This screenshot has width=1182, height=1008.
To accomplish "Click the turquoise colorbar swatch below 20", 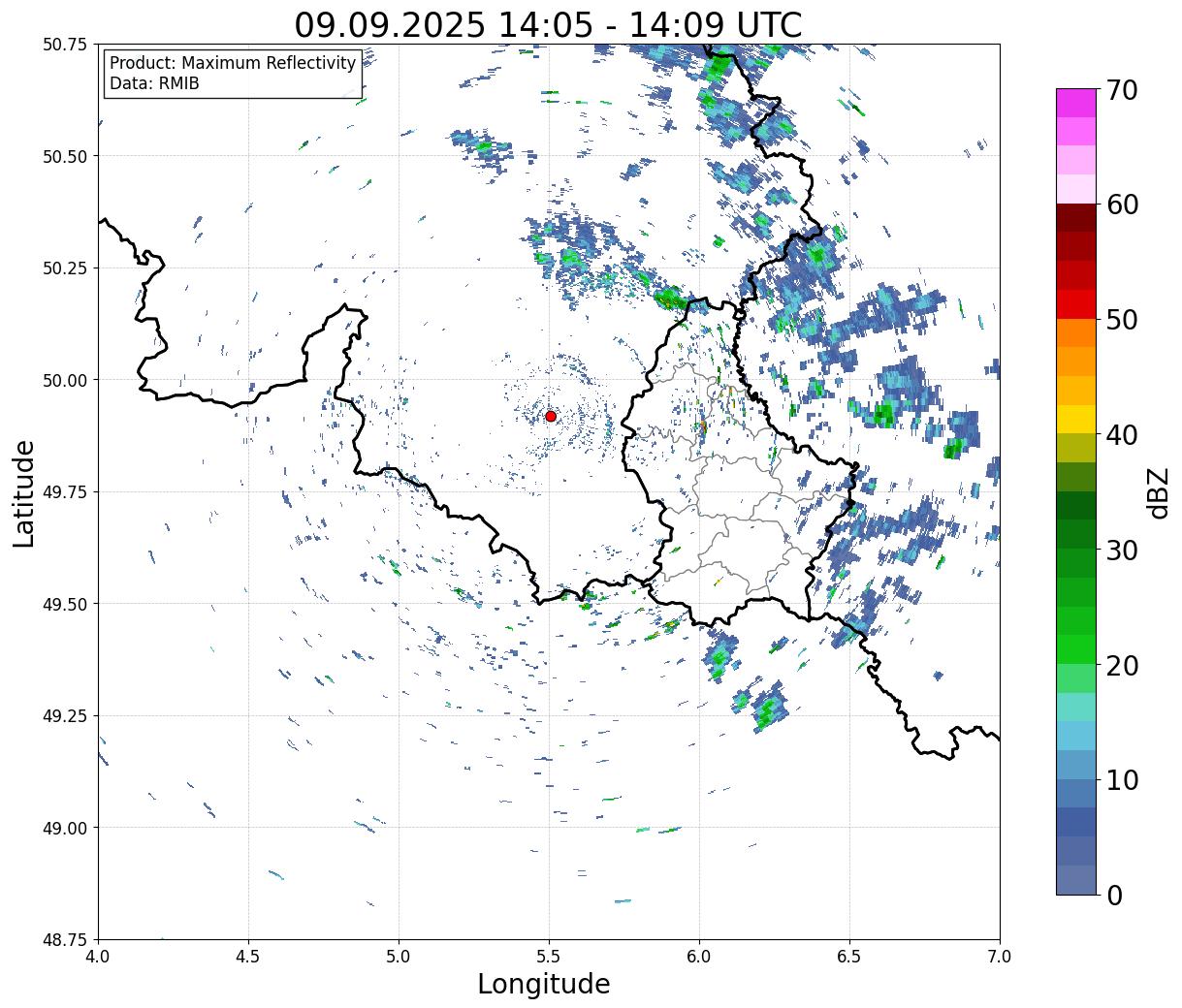I will pyautogui.click(x=1076, y=707).
